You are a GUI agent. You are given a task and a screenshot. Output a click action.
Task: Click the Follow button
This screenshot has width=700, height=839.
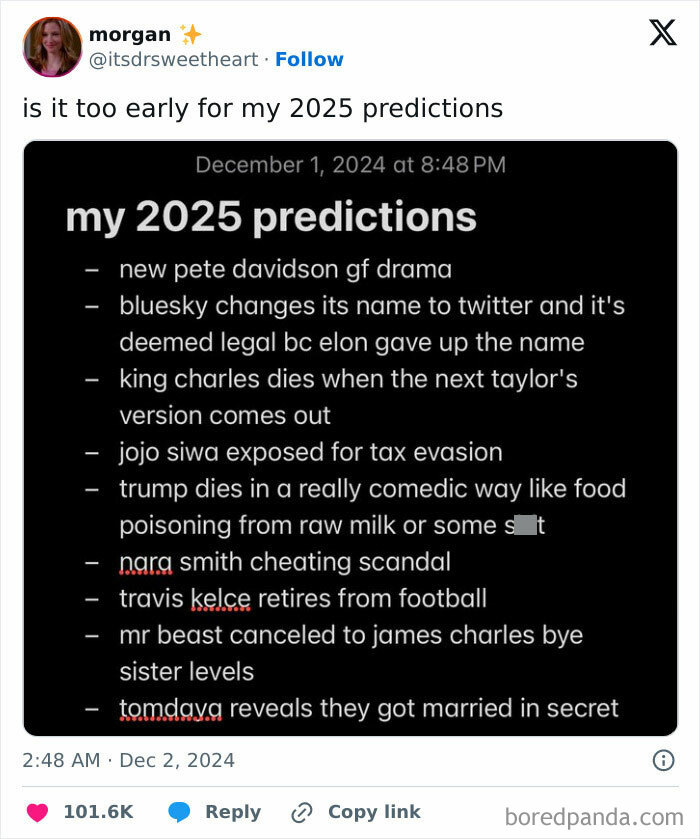pos(310,59)
